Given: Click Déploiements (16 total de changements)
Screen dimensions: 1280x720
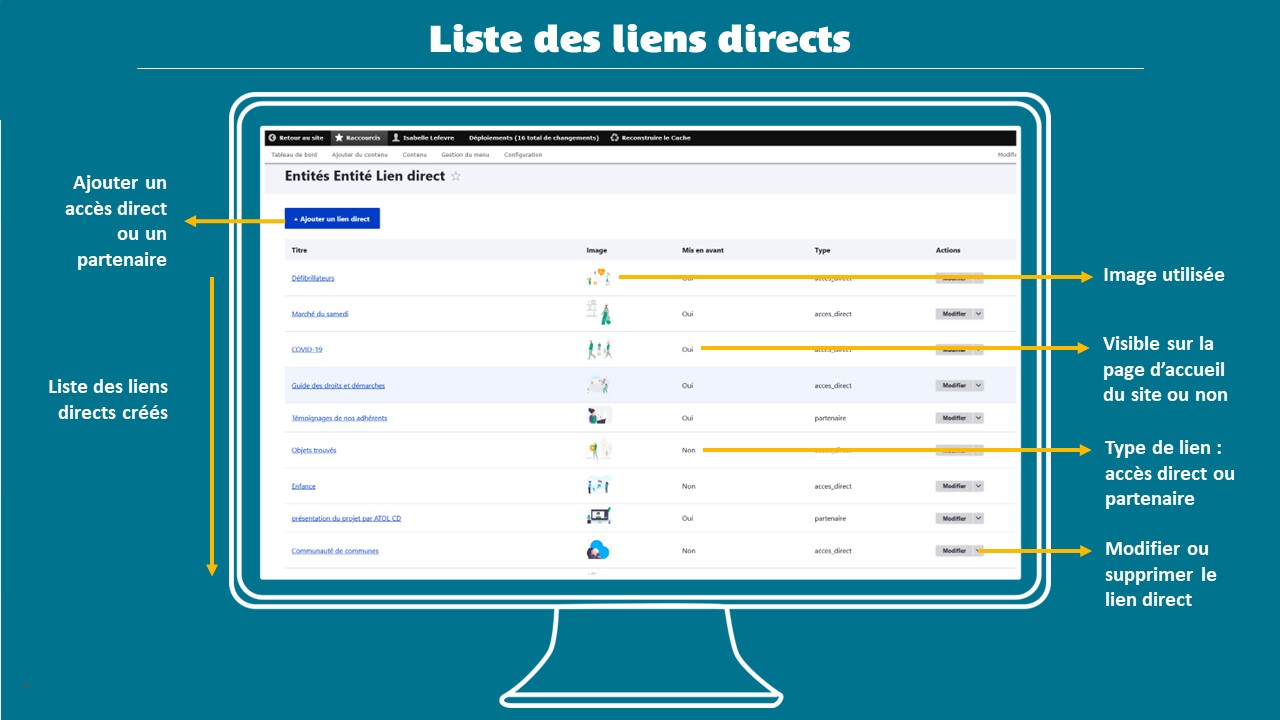Looking at the screenshot, I should pyautogui.click(x=533, y=138).
